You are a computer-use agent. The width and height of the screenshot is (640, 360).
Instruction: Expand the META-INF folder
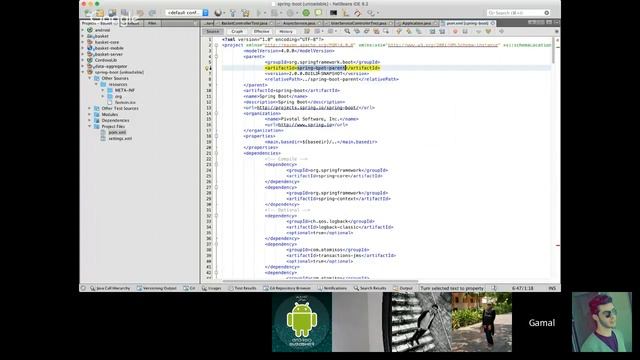103,90
